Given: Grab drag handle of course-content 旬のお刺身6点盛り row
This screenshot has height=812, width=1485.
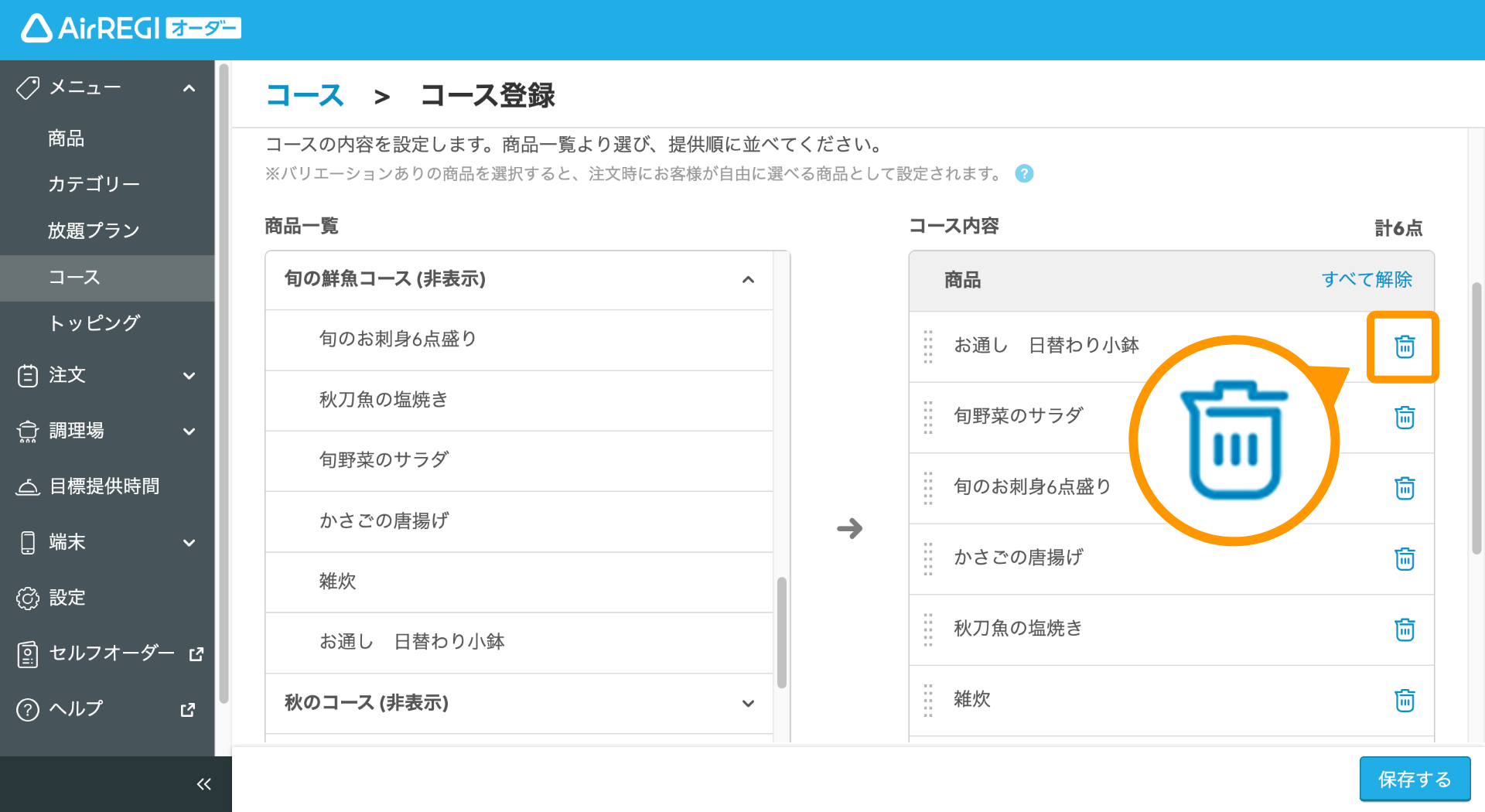Looking at the screenshot, I should click(928, 488).
